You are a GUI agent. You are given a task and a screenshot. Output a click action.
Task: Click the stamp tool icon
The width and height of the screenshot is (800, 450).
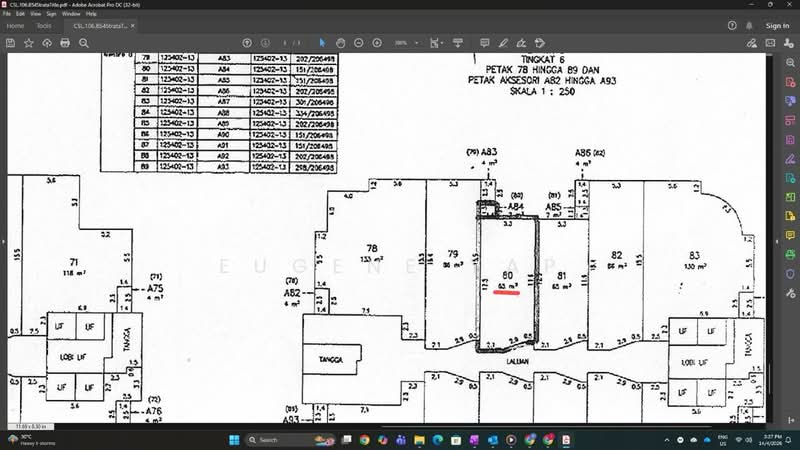(540, 43)
